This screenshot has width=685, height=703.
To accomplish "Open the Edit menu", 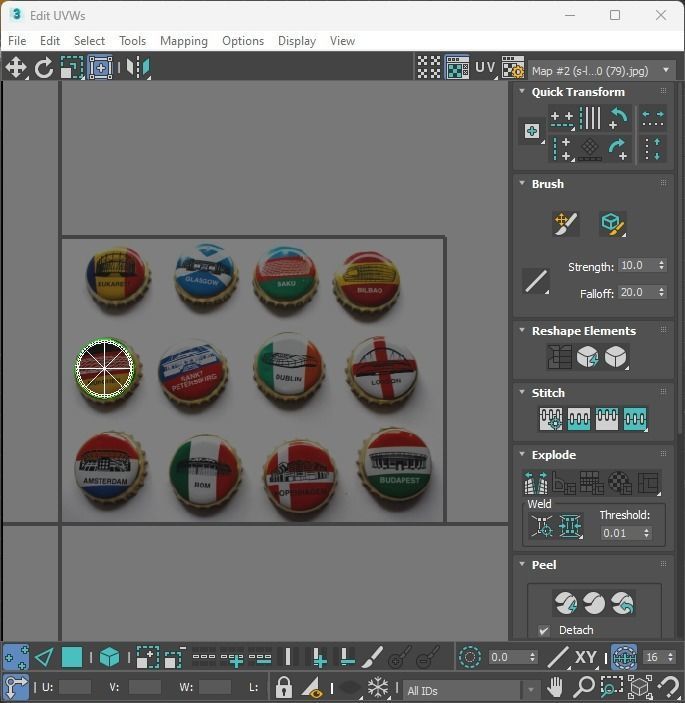I will [x=50, y=41].
